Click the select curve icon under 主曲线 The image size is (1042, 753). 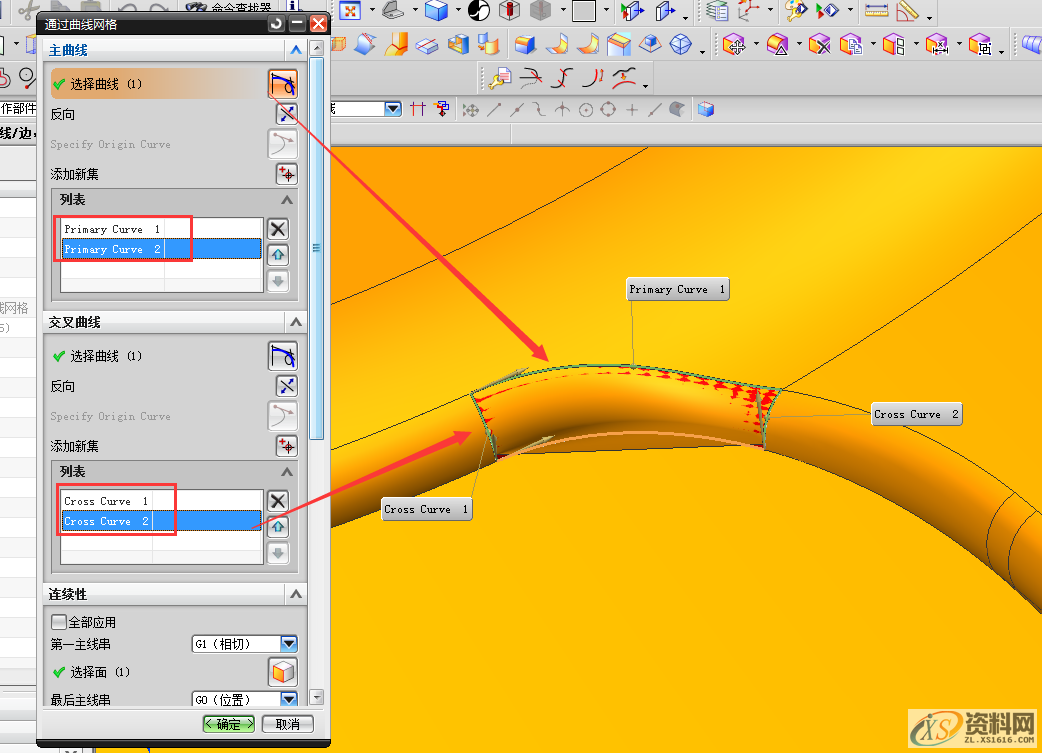point(283,84)
